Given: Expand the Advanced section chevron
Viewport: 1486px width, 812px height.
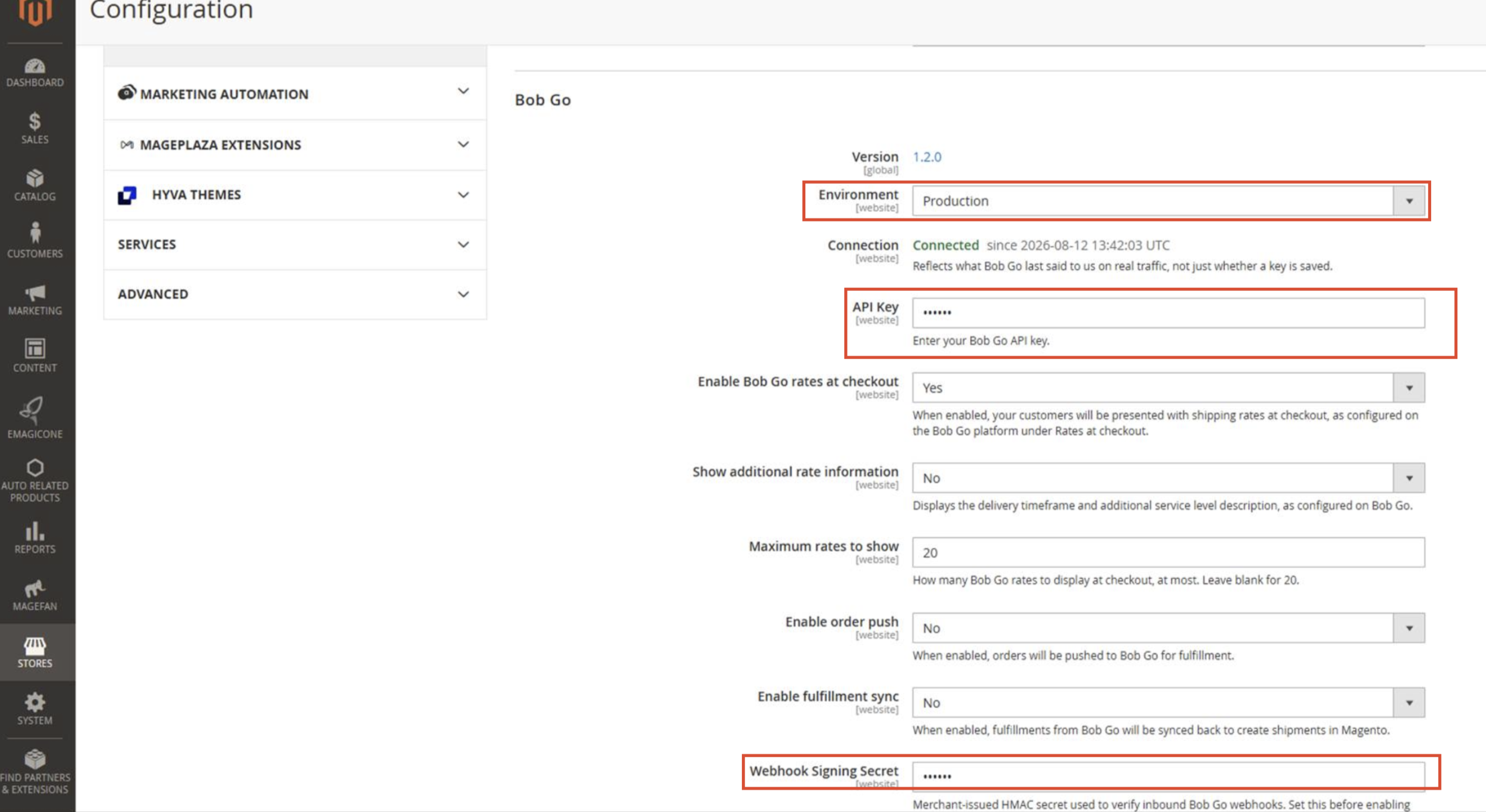Looking at the screenshot, I should tap(463, 294).
